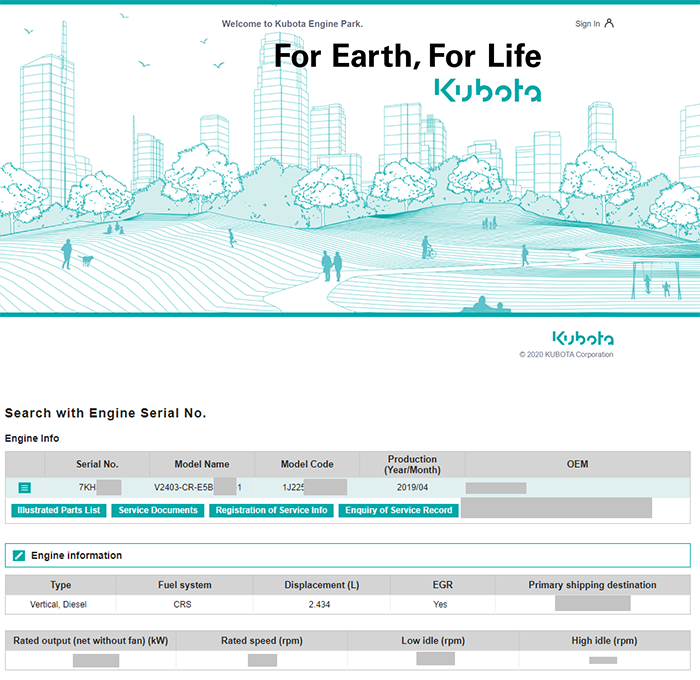Click the Type column header

[61, 585]
